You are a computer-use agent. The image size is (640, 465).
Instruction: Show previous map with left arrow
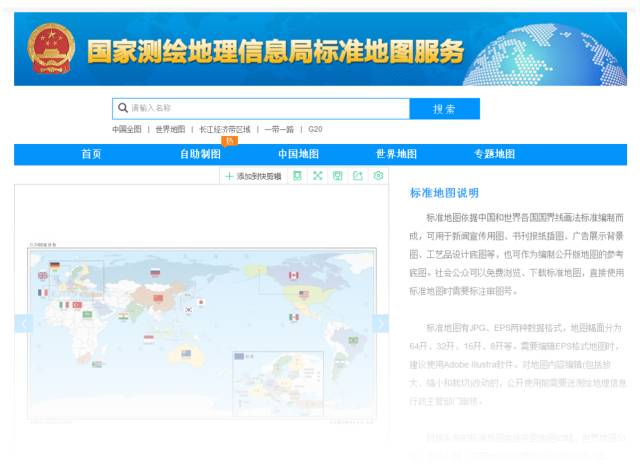[x=23, y=324]
